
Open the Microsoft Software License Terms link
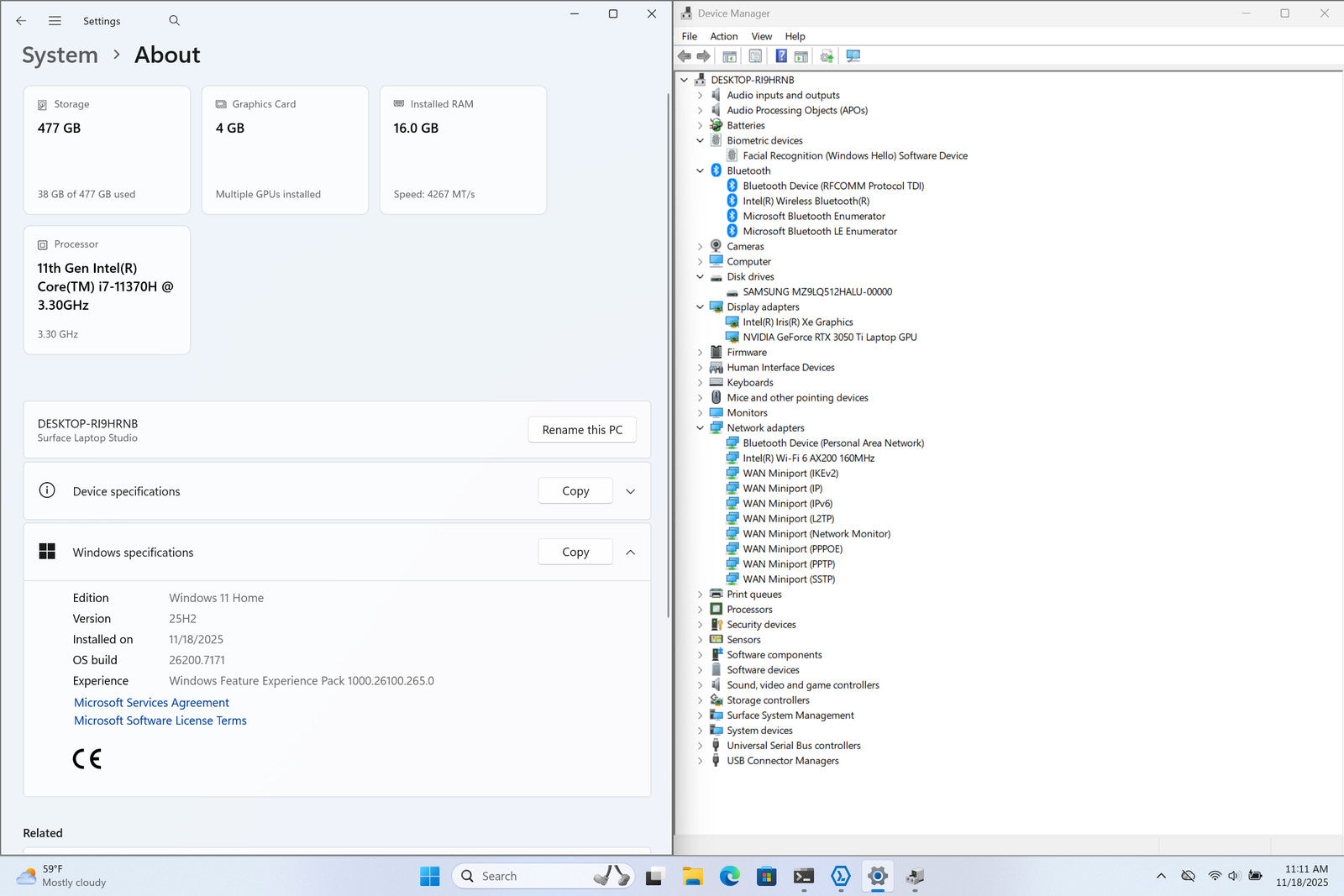pos(160,720)
